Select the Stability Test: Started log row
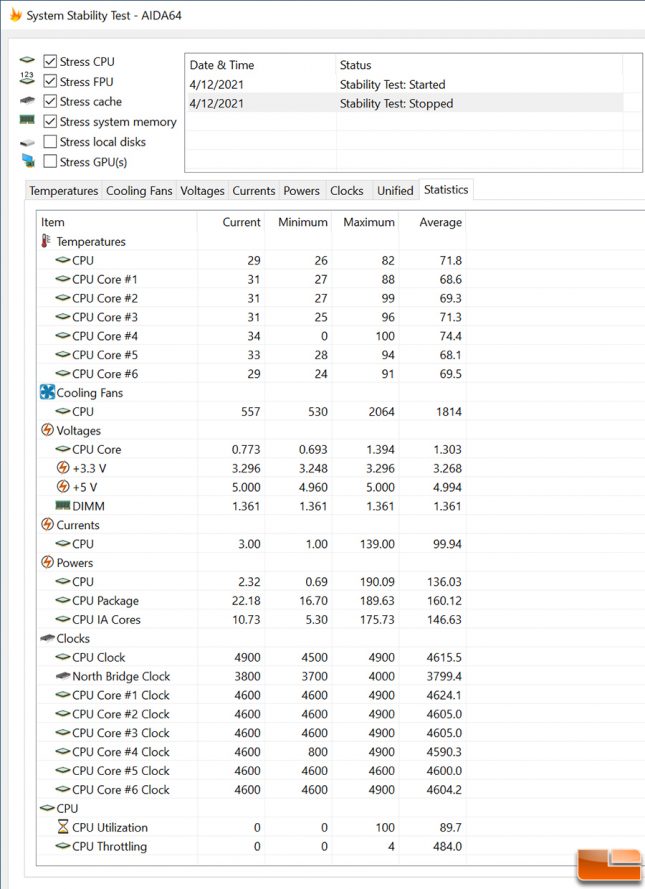645x889 pixels. point(404,84)
